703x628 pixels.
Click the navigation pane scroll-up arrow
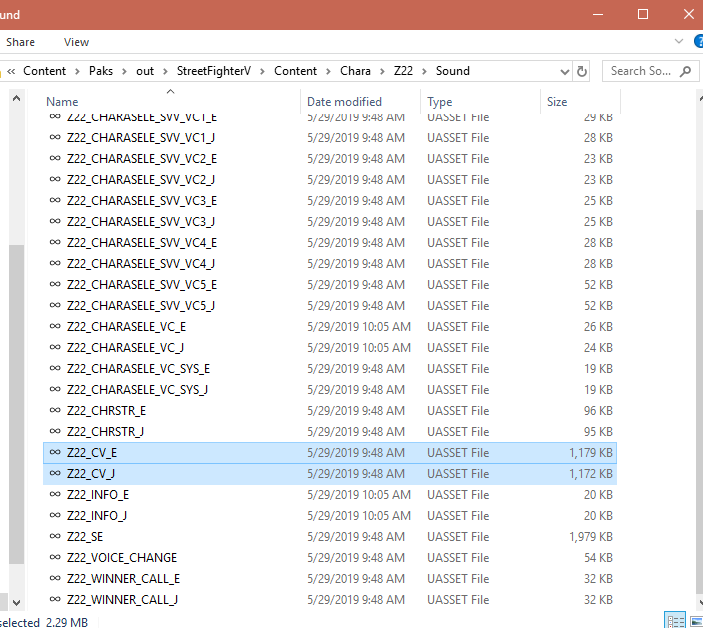tap(17, 98)
